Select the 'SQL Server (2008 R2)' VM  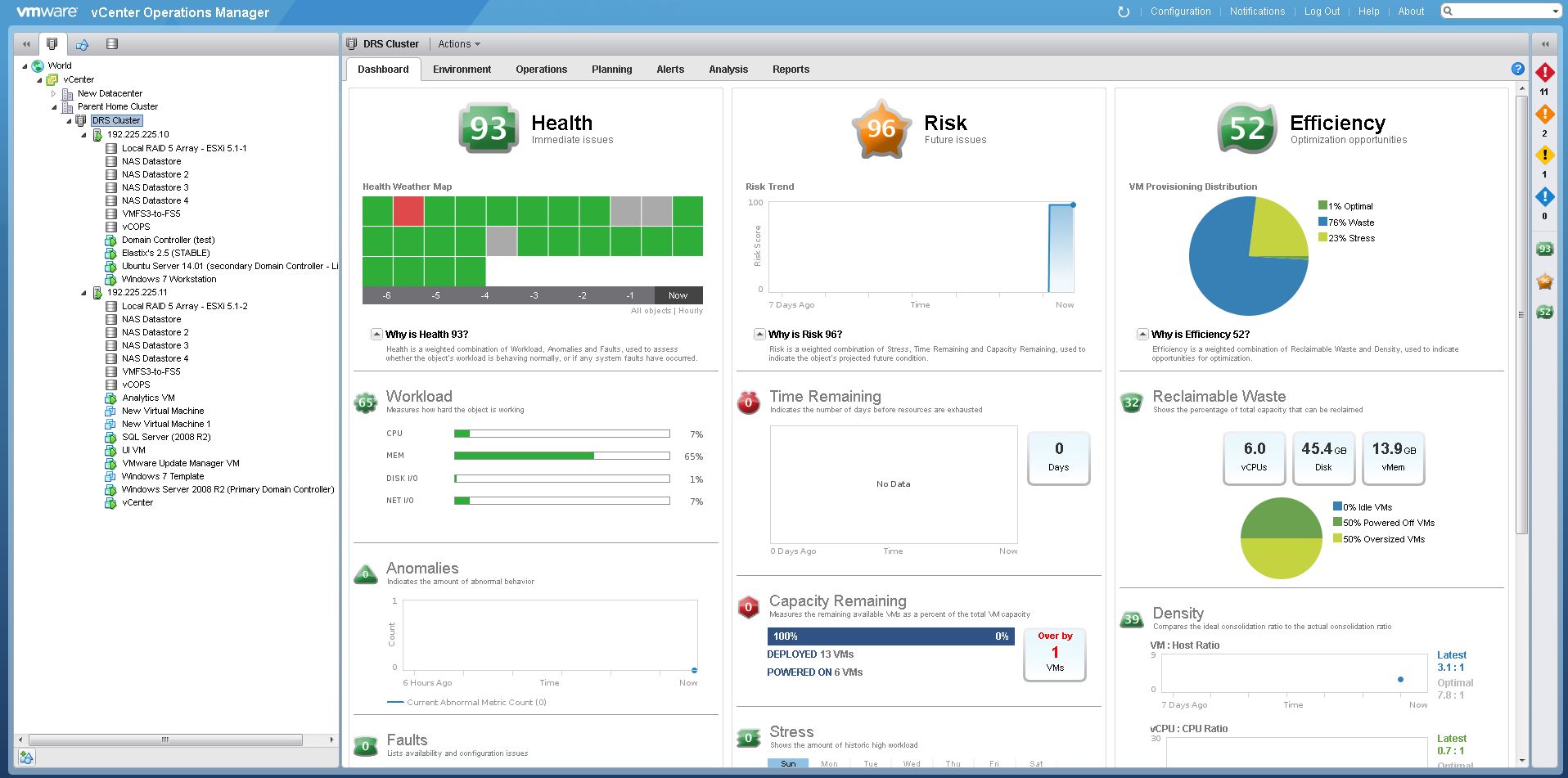pyautogui.click(x=166, y=437)
